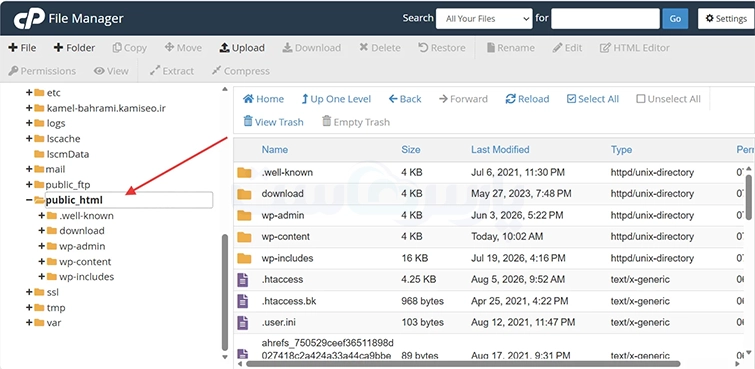Expand the lscache folder node

[x=29, y=139]
